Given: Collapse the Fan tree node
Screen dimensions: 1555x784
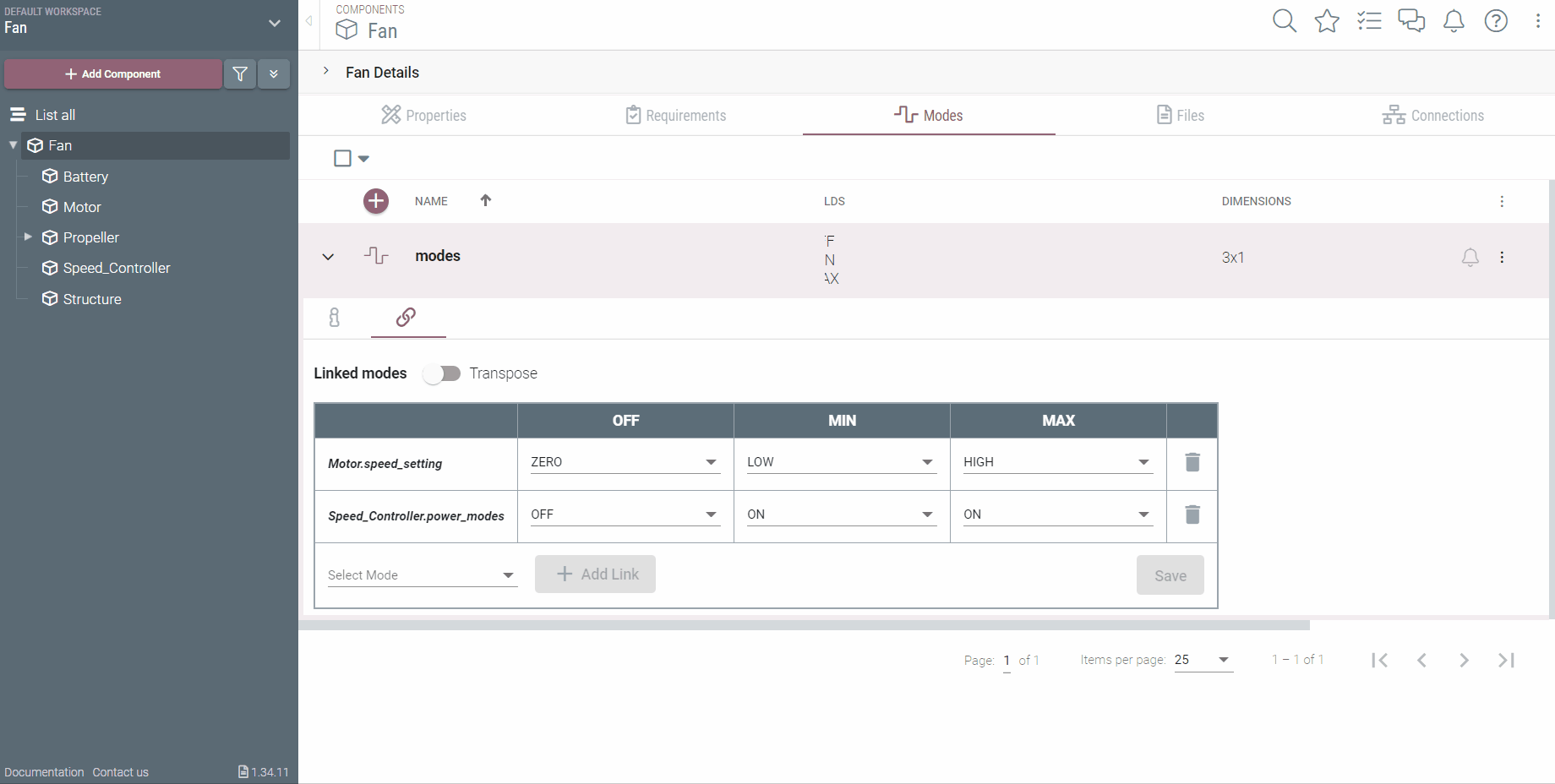Looking at the screenshot, I should coord(13,145).
